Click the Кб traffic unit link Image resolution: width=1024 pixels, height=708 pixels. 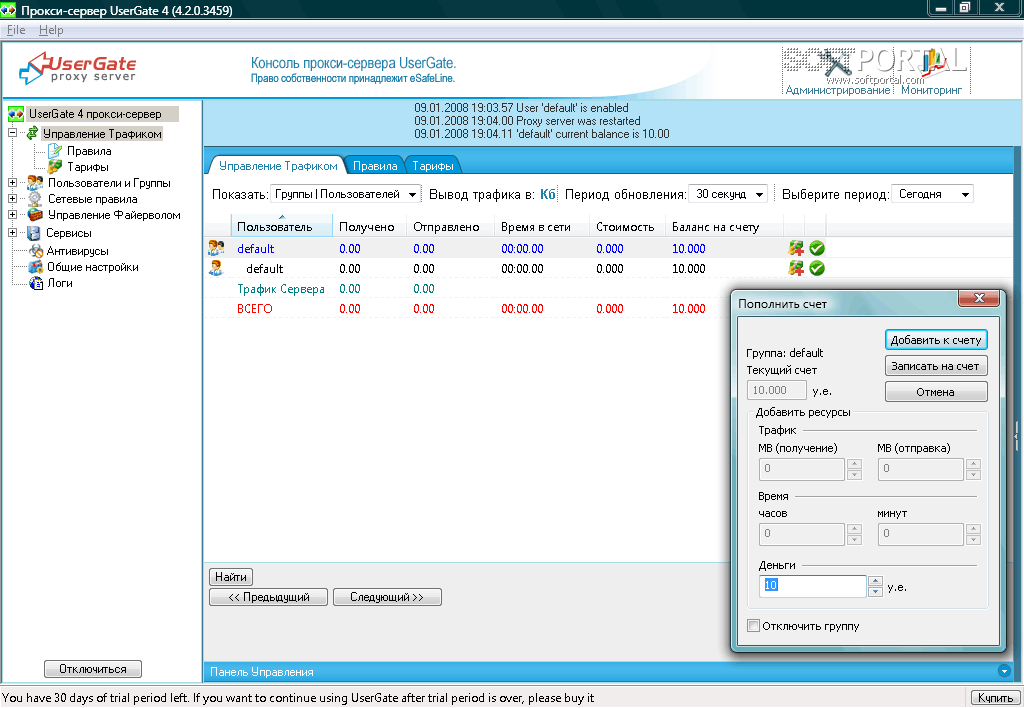(x=547, y=195)
